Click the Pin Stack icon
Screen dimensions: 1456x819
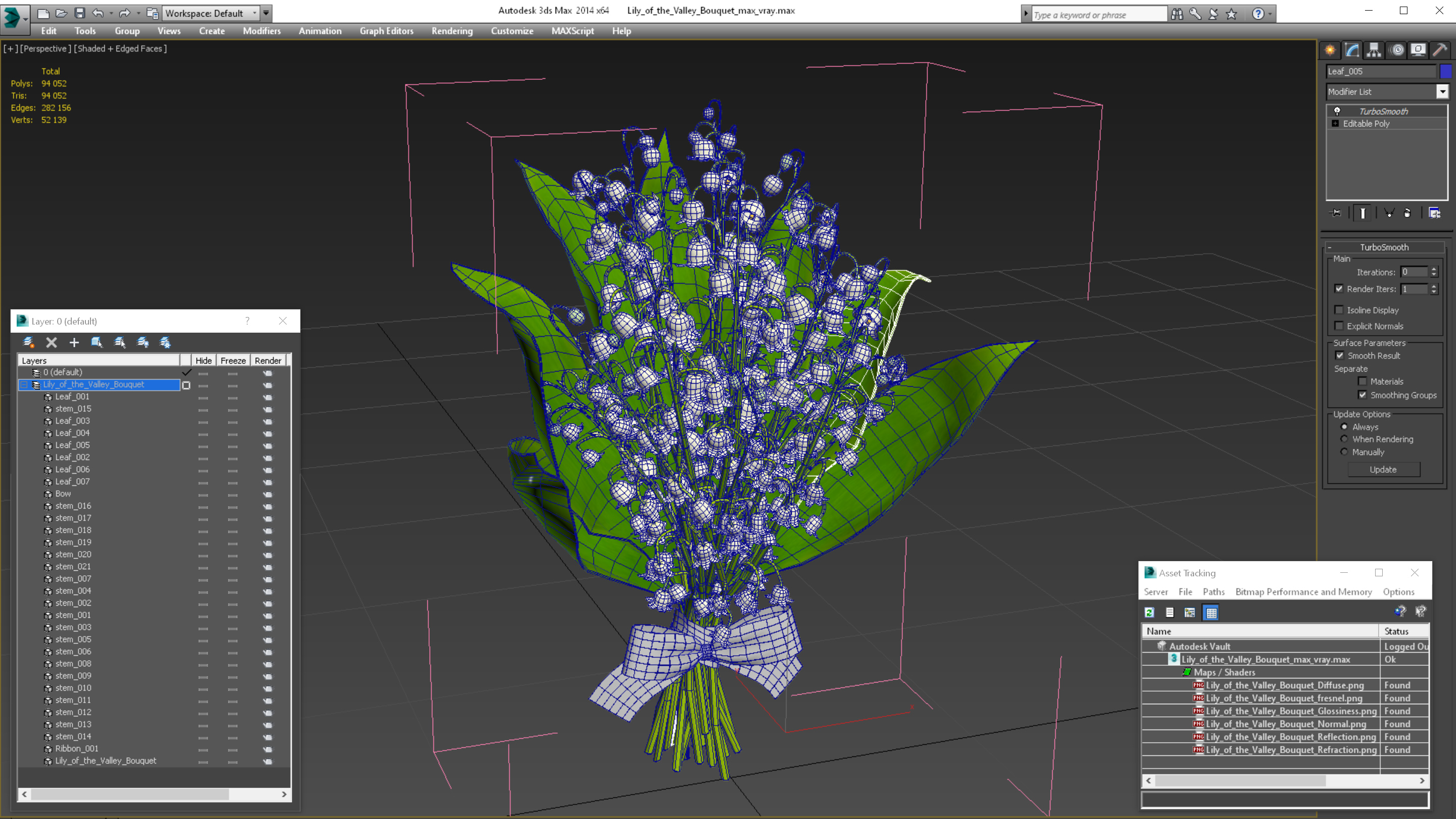pos(1336,213)
